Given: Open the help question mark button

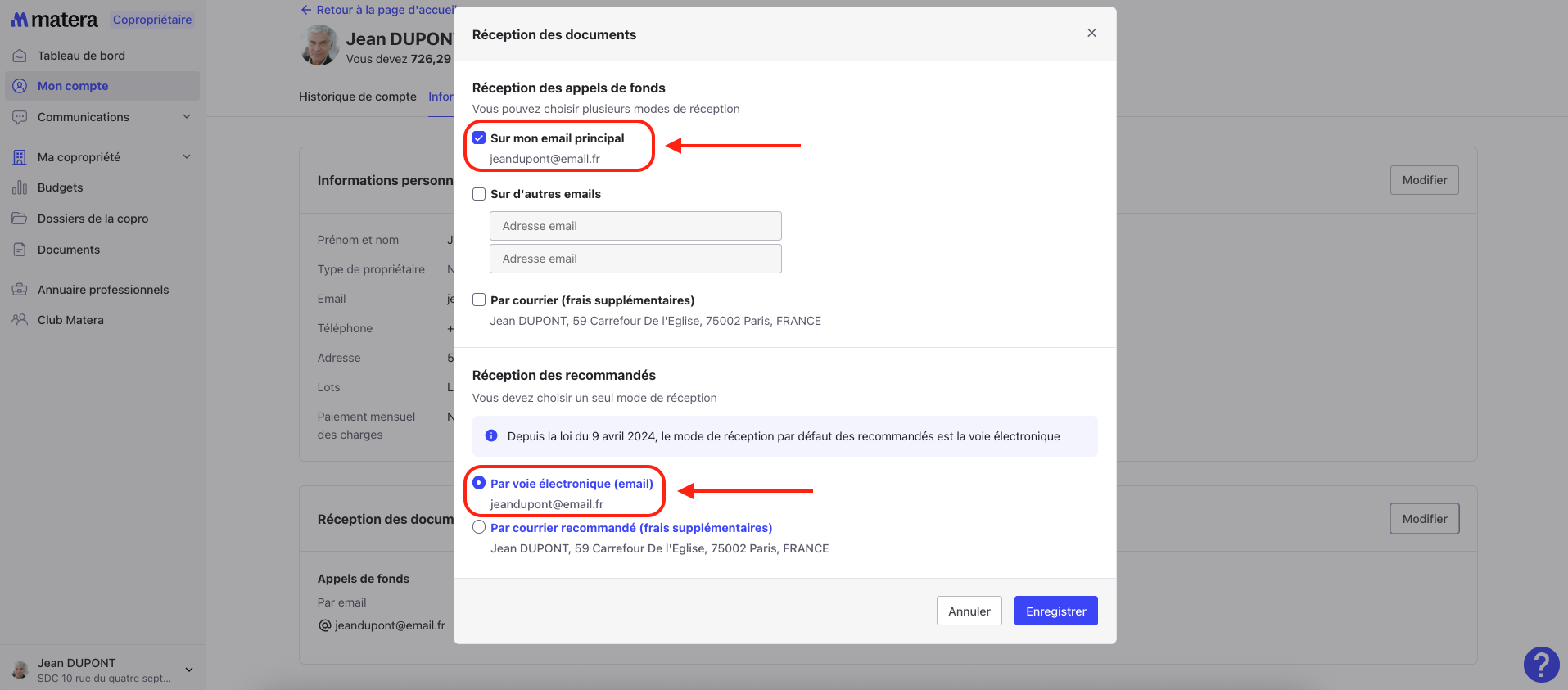Looking at the screenshot, I should pos(1541,664).
